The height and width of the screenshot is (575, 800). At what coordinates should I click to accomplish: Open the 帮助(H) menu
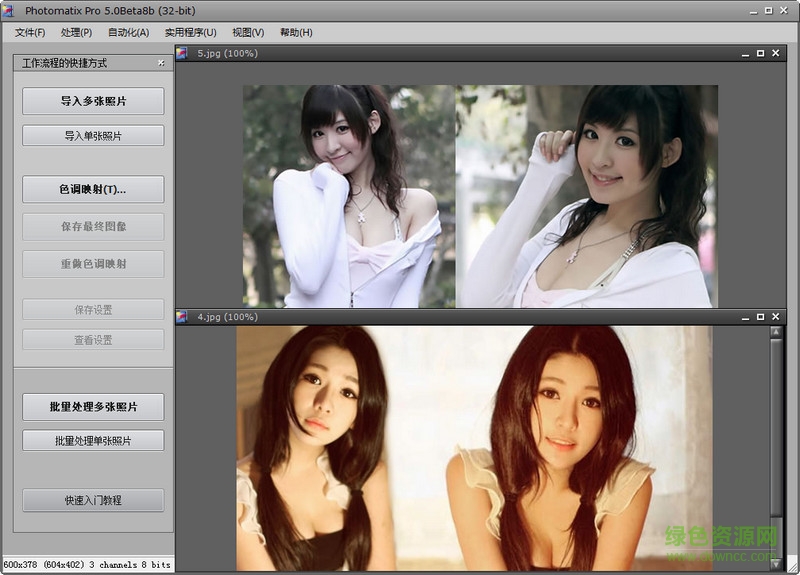(x=296, y=32)
